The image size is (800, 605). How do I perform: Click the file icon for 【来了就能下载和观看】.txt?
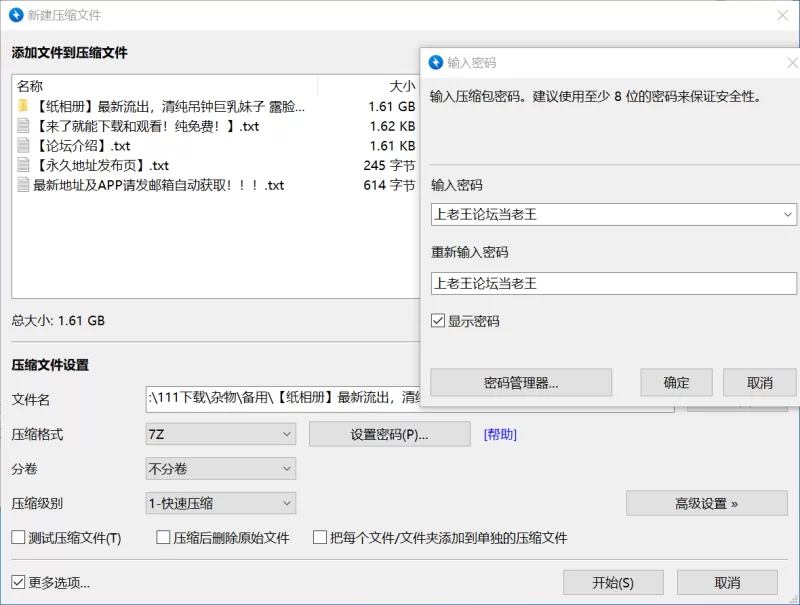pyautogui.click(x=23, y=126)
